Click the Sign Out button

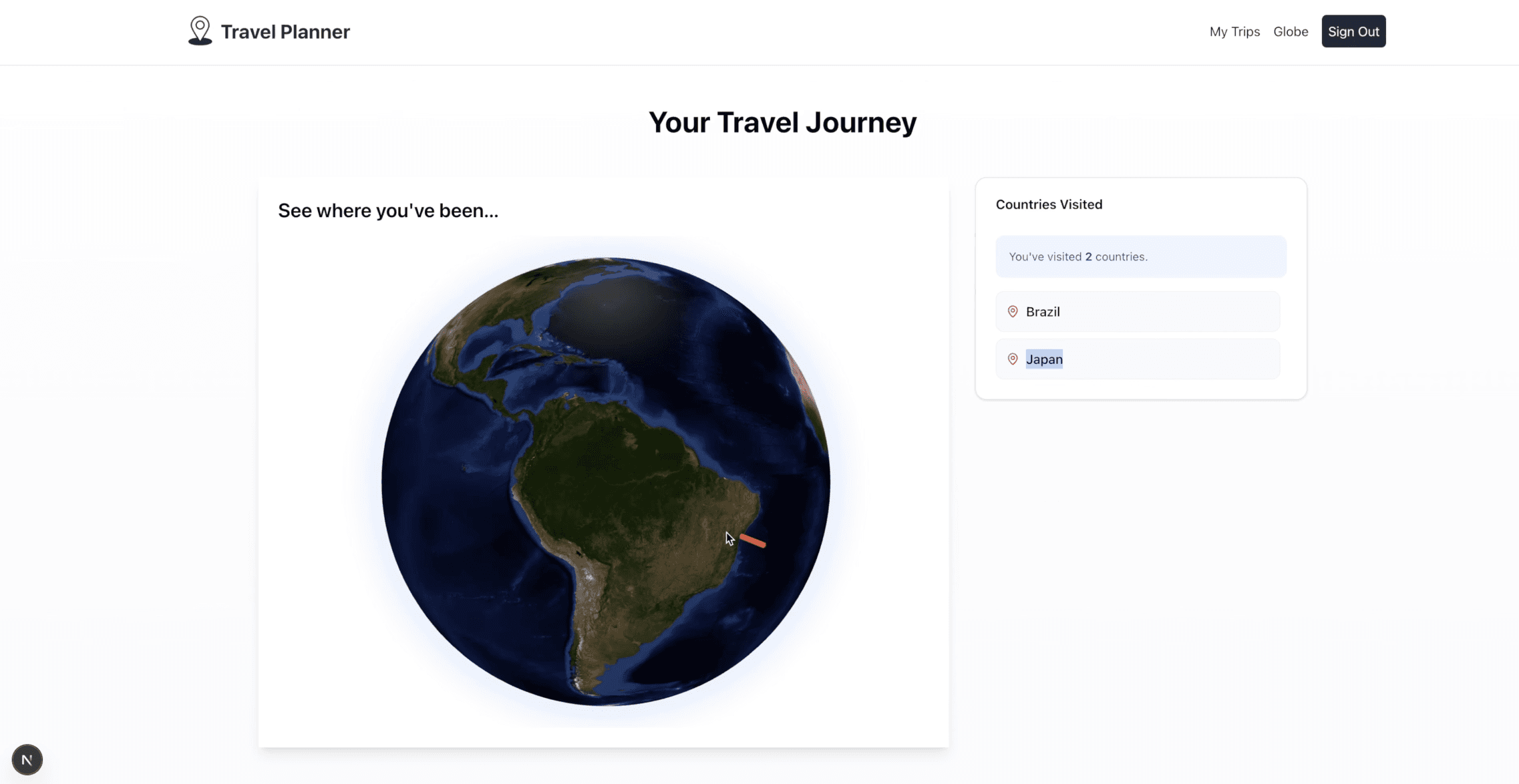(1353, 31)
